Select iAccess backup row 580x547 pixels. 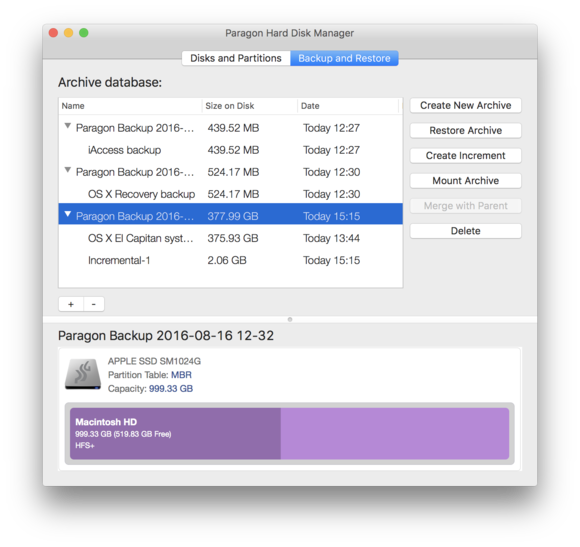230,150
